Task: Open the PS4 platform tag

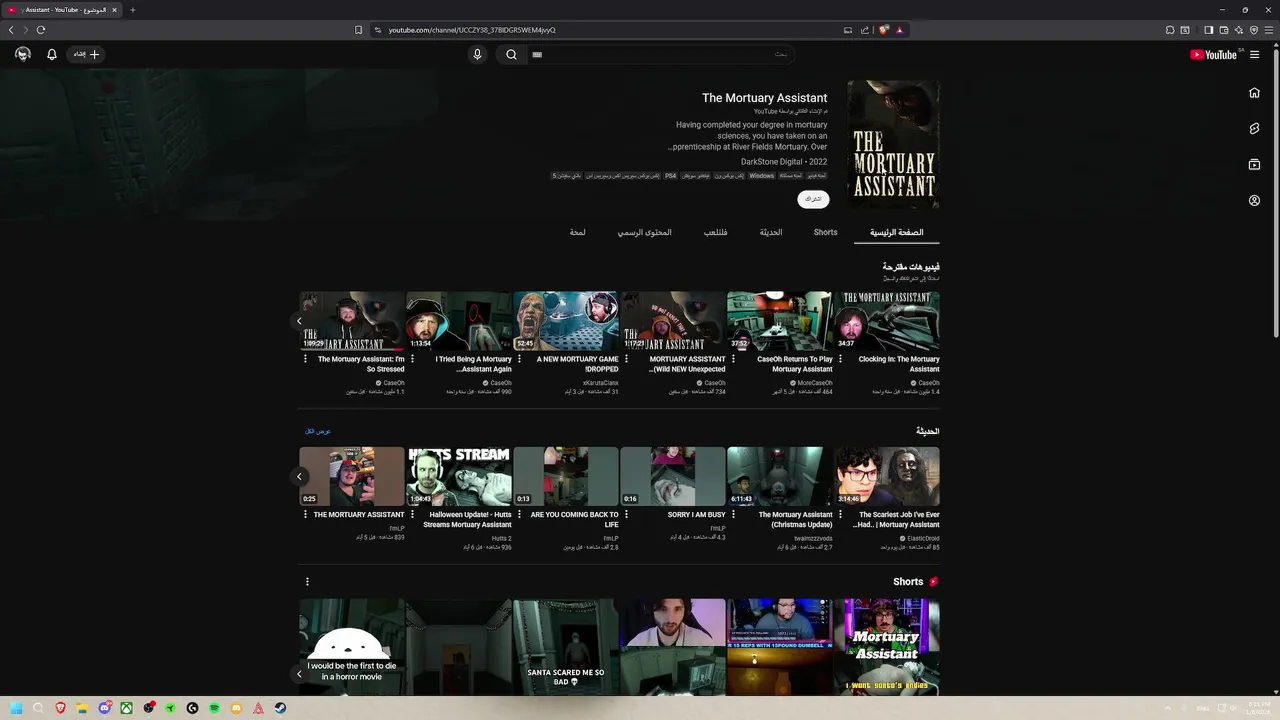Action: coord(670,176)
